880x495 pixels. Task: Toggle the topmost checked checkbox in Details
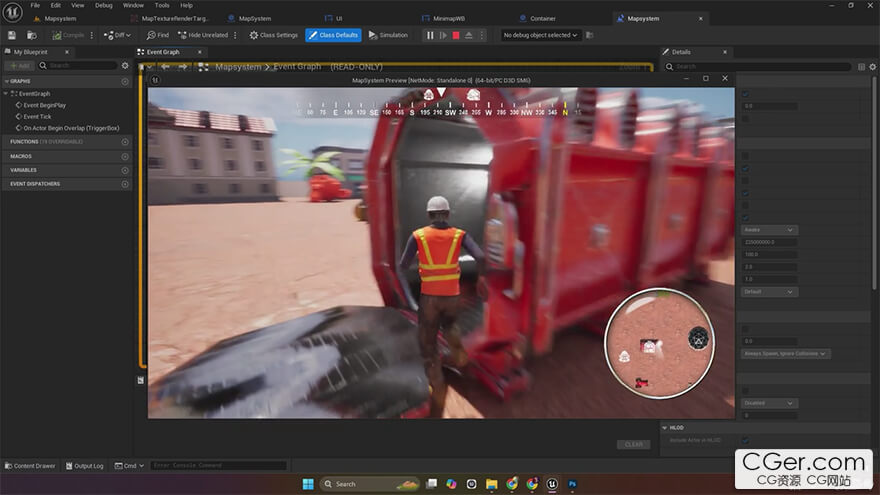(x=745, y=94)
